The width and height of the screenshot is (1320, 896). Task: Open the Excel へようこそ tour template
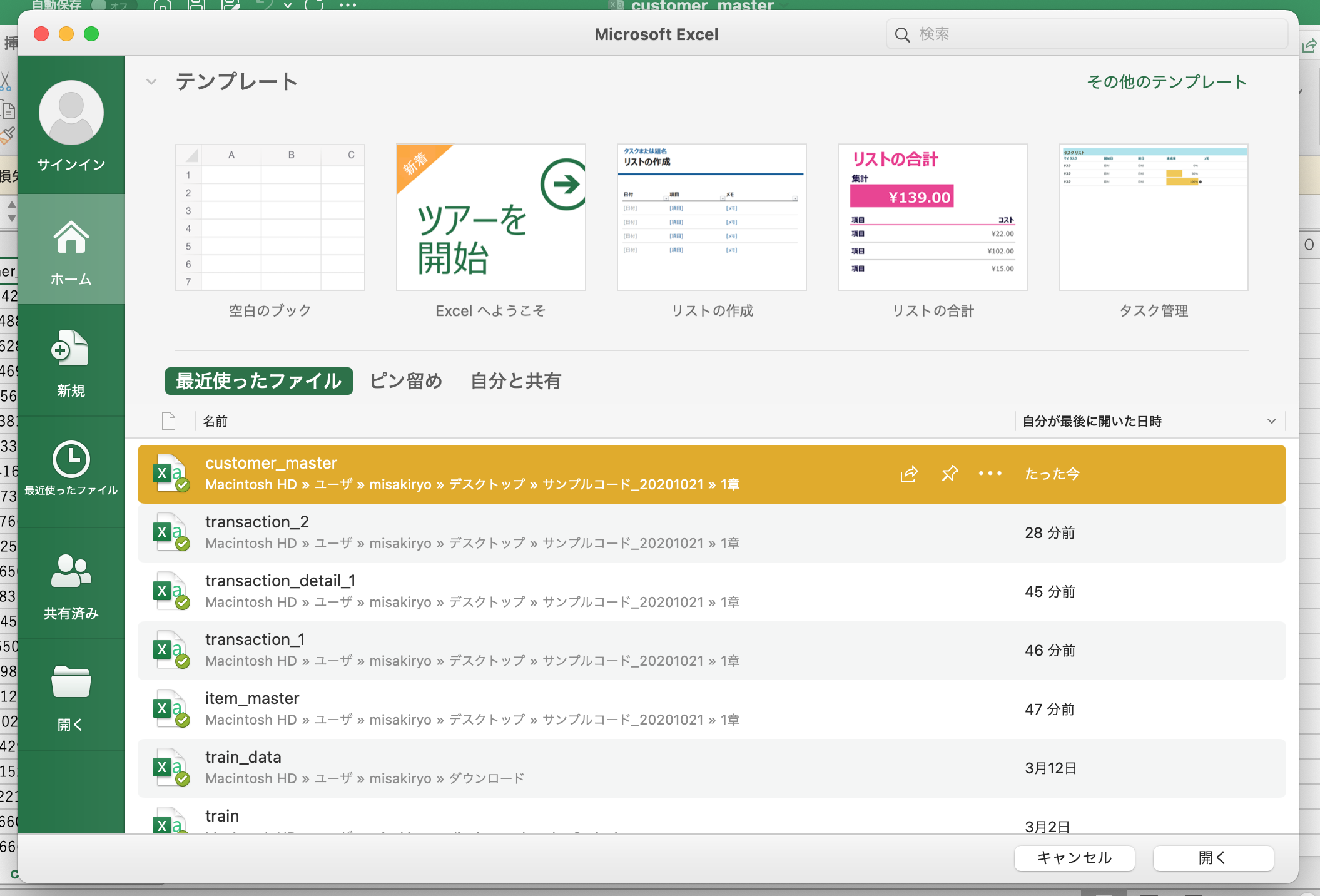490,216
